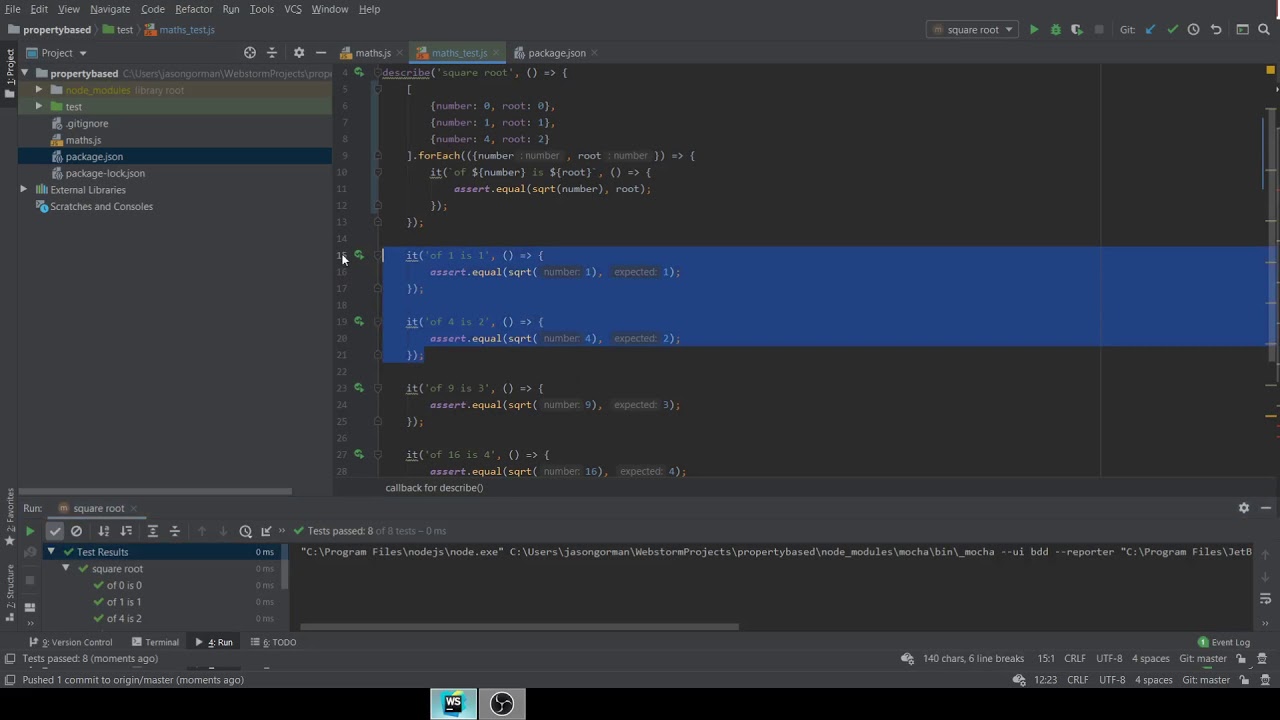
Task: Close the maths_test.js editor tab
Action: [x=496, y=53]
